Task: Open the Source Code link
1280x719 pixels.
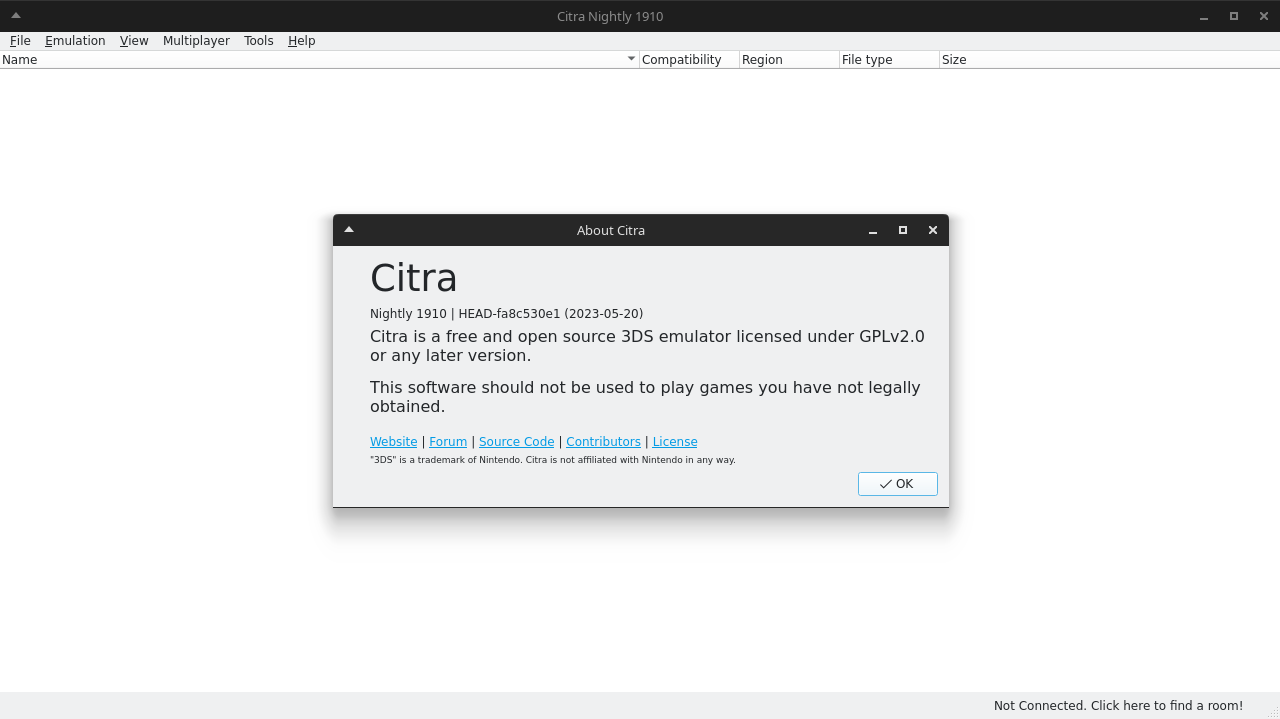Action: [x=516, y=442]
